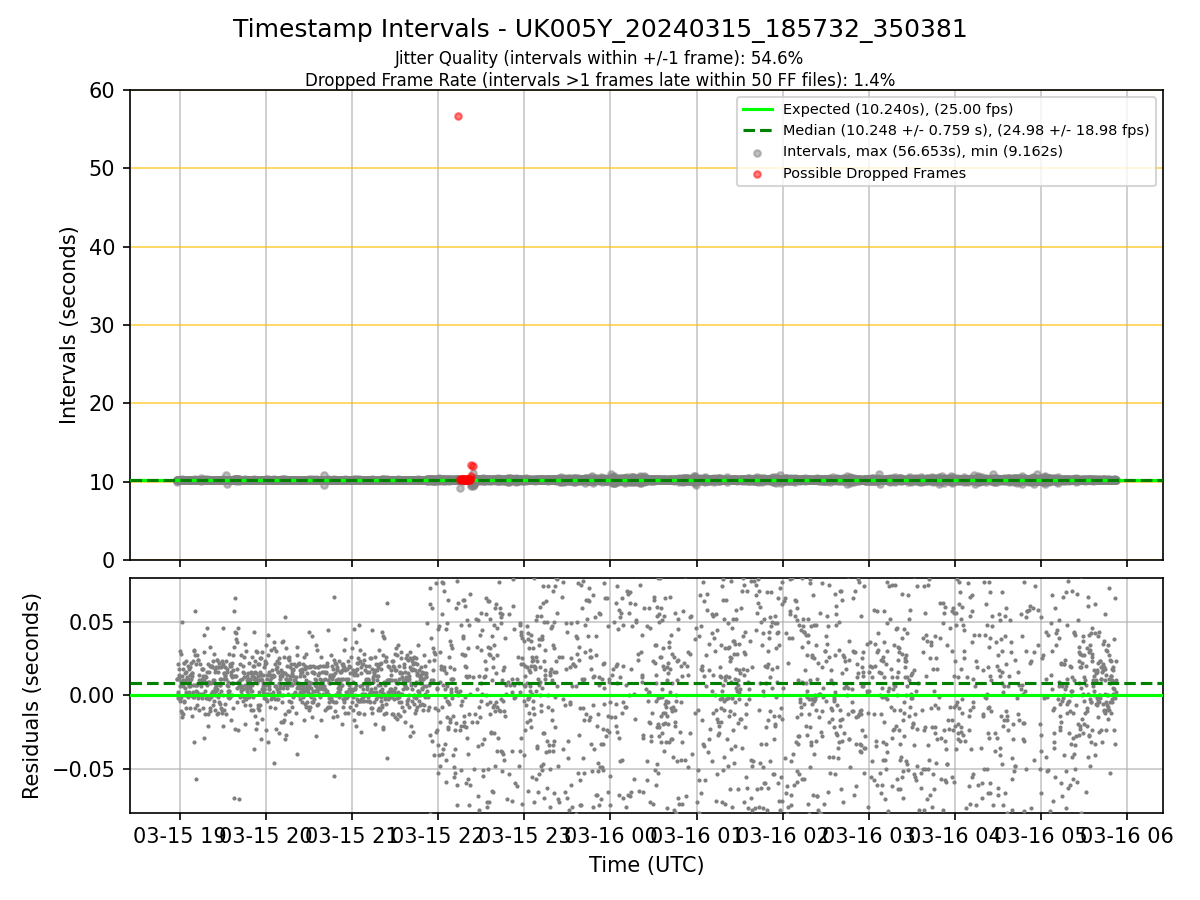
Task: Click the plot title 'Timestamp Intervals - UK005Y_20240315_185732_350381'
Action: click(600, 29)
